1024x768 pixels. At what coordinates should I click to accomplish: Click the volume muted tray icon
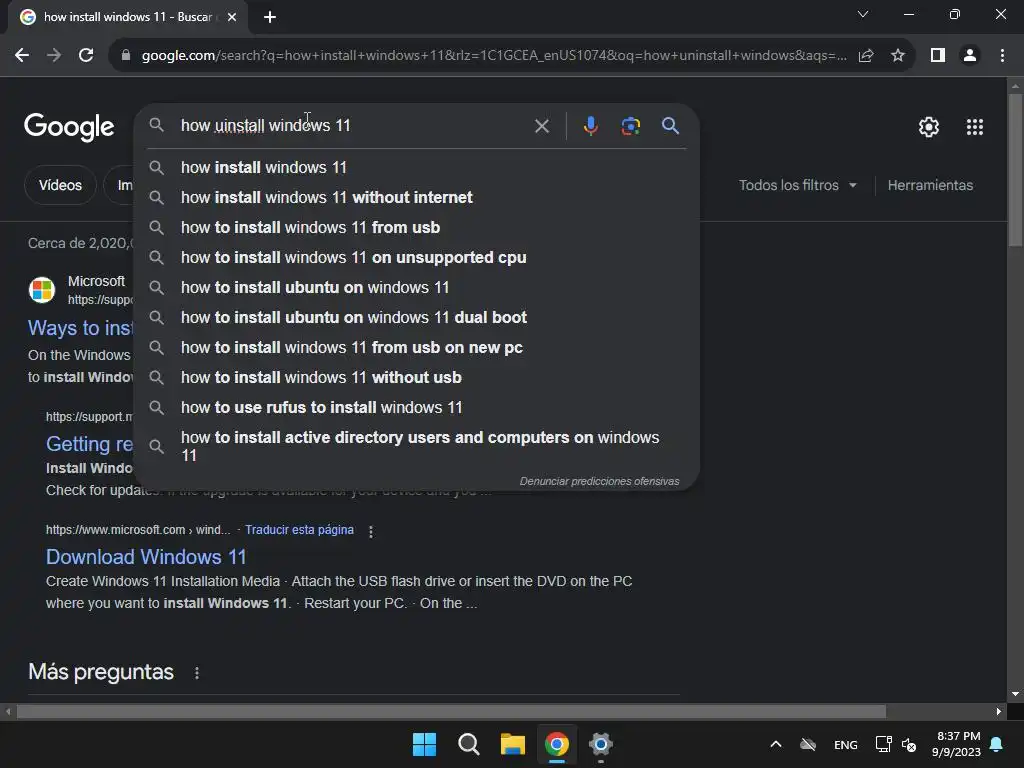coord(908,744)
